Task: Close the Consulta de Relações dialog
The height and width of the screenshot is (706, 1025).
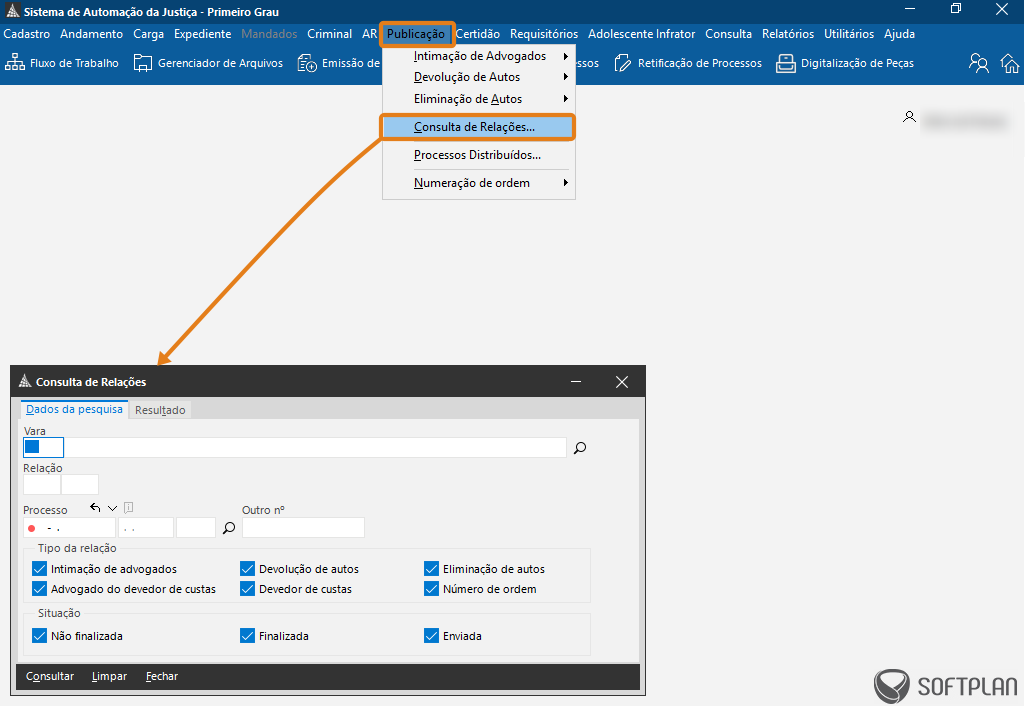Action: coord(622,382)
